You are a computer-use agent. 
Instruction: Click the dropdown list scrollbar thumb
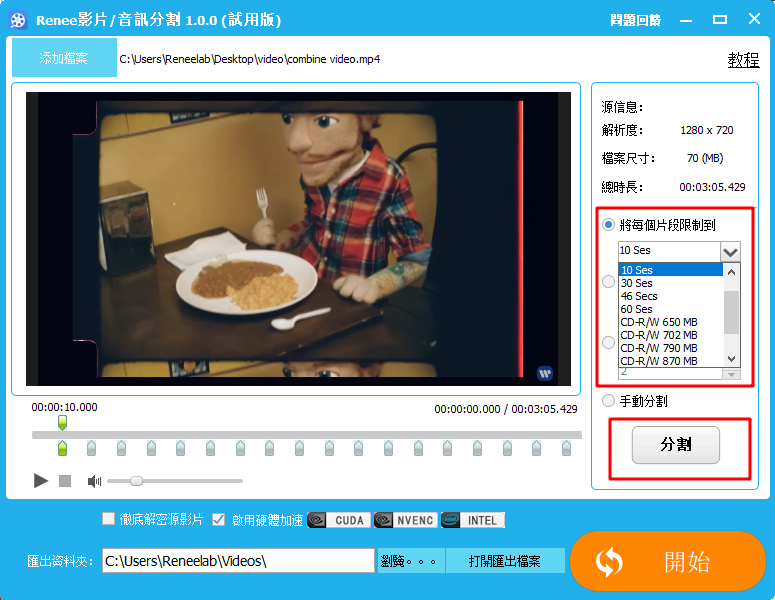pyautogui.click(x=732, y=312)
